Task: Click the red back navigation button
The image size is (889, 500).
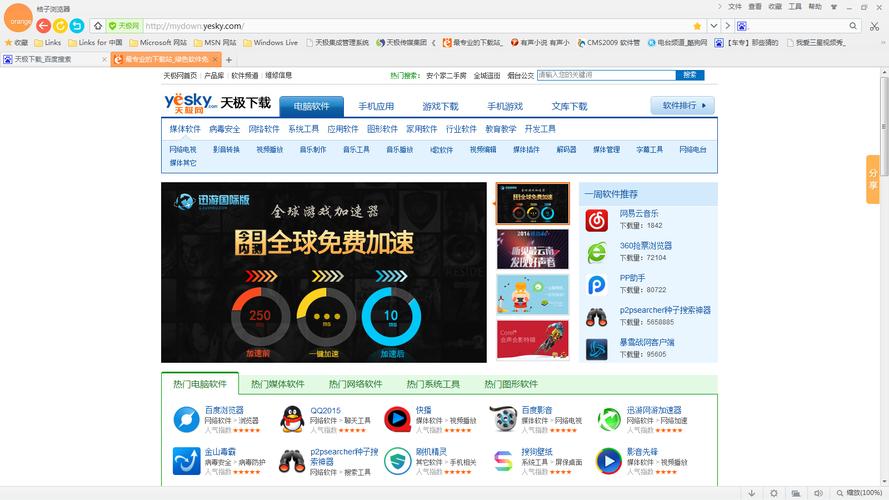Action: (43, 26)
